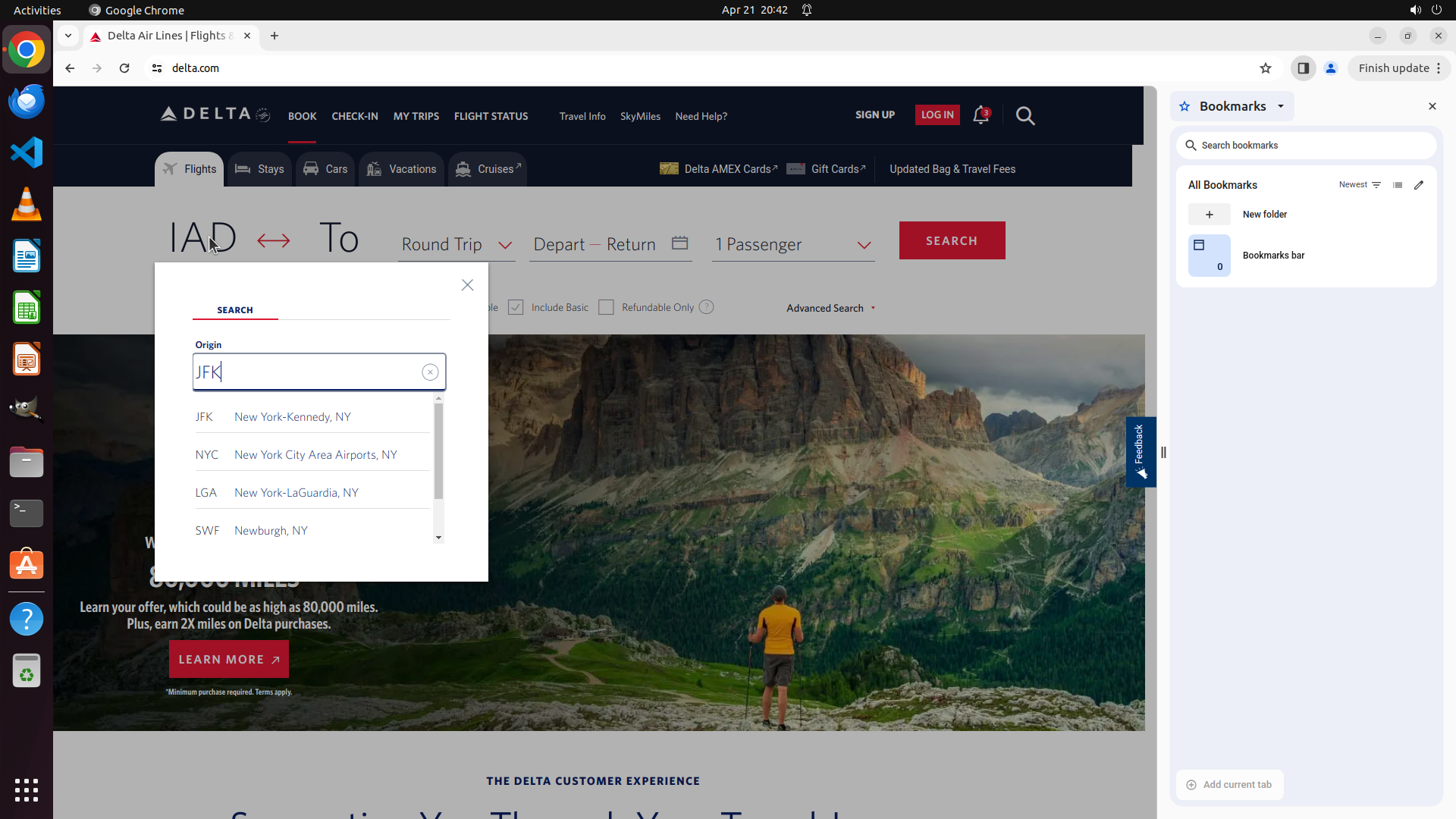Switch to the Stays tab
The width and height of the screenshot is (1456, 819).
(259, 169)
